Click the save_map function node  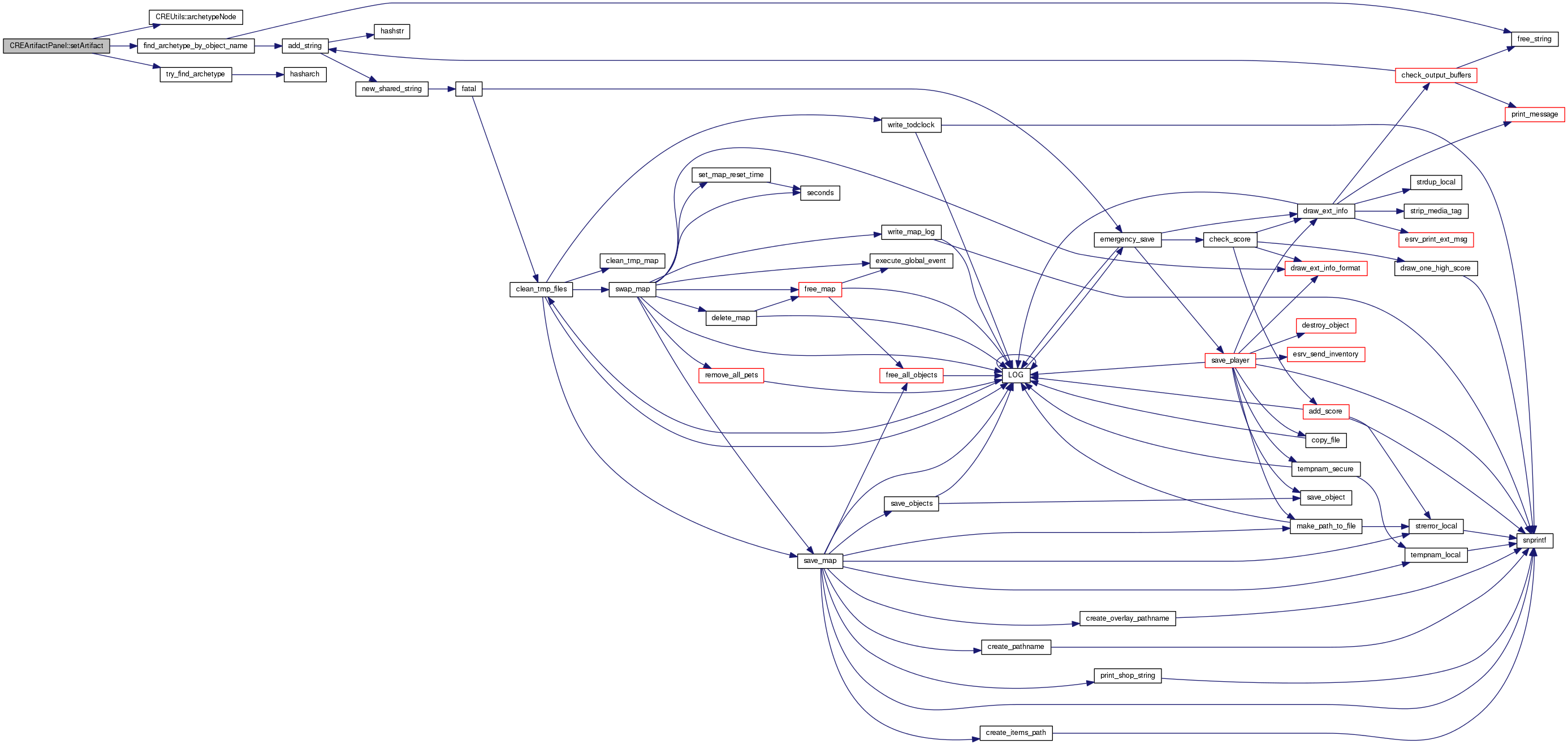[819, 561]
